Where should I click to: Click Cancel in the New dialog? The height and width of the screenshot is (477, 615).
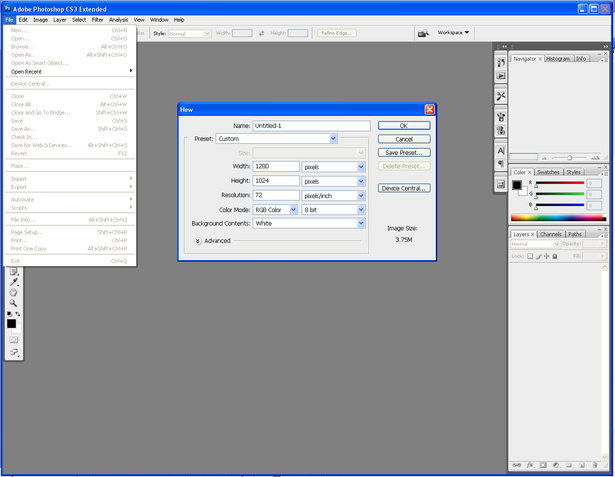click(x=404, y=139)
